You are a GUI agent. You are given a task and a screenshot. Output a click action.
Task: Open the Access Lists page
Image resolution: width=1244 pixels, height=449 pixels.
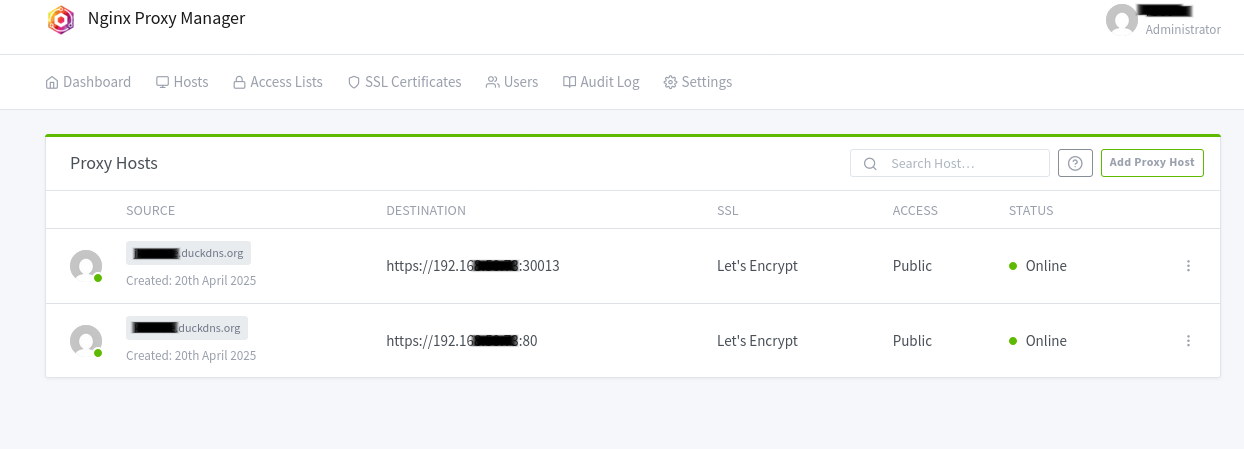point(277,82)
